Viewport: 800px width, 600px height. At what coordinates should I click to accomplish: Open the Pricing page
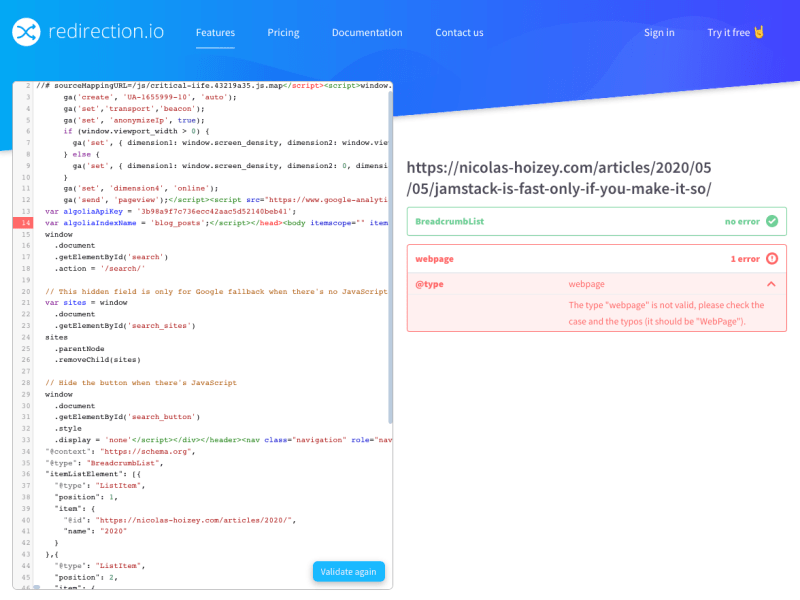coord(283,33)
